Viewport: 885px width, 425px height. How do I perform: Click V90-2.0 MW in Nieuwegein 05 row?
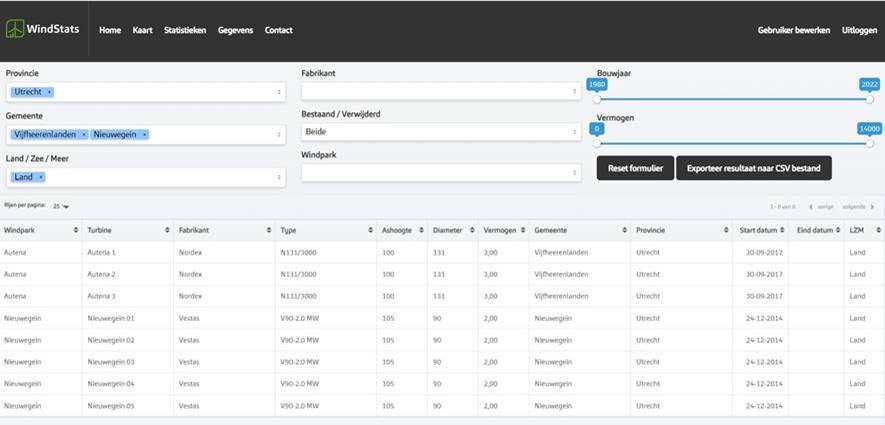point(300,406)
